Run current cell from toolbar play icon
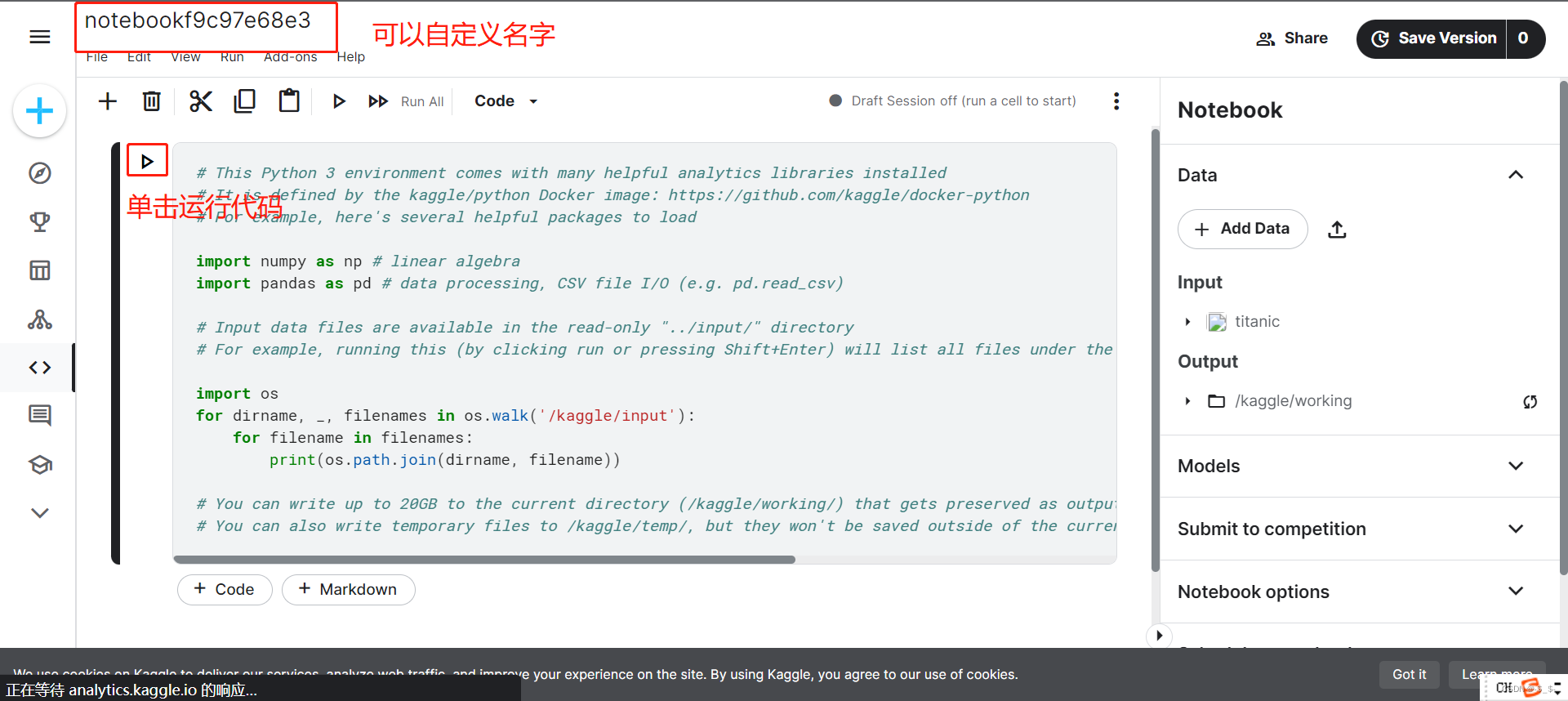This screenshot has width=1568, height=701. pos(339,101)
